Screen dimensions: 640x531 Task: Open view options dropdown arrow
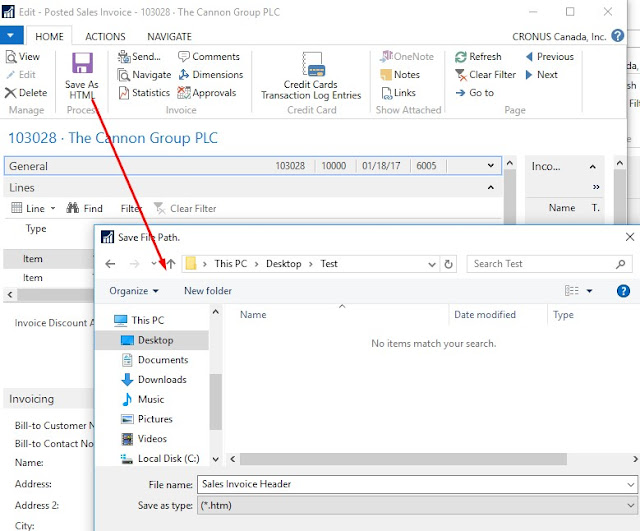589,291
